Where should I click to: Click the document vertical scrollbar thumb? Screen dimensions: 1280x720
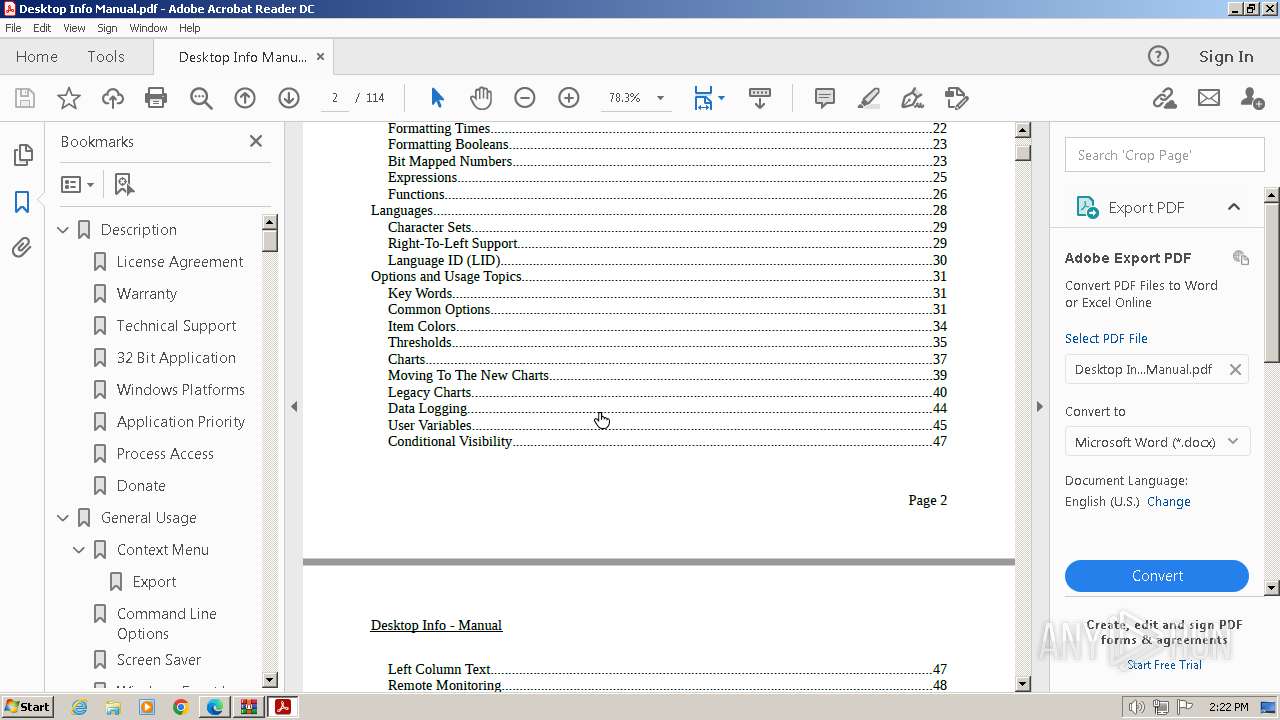1022,152
